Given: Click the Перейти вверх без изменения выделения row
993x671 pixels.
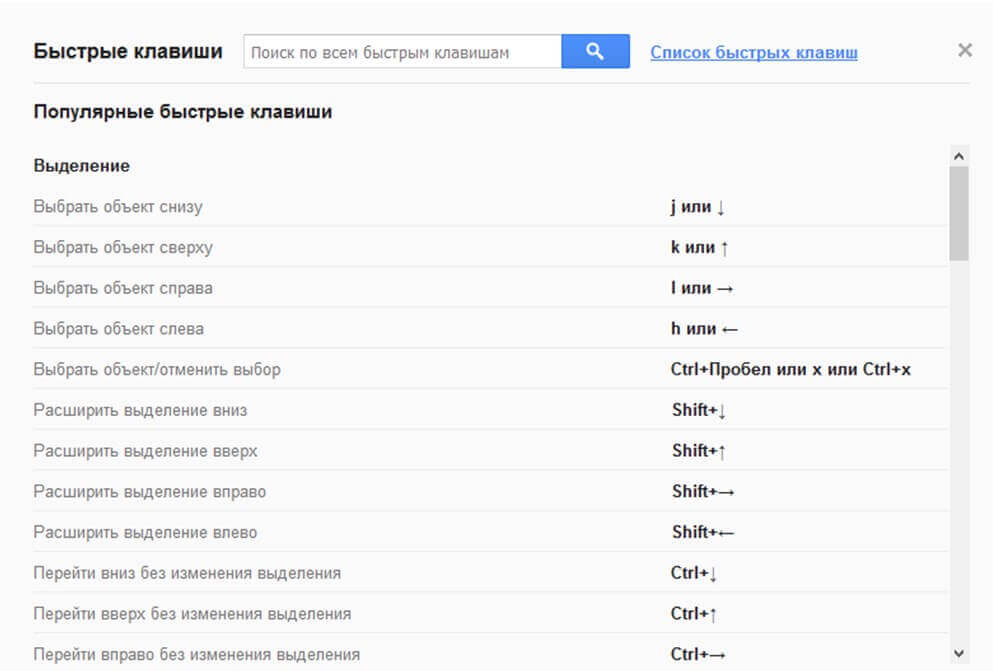Looking at the screenshot, I should (x=192, y=613).
